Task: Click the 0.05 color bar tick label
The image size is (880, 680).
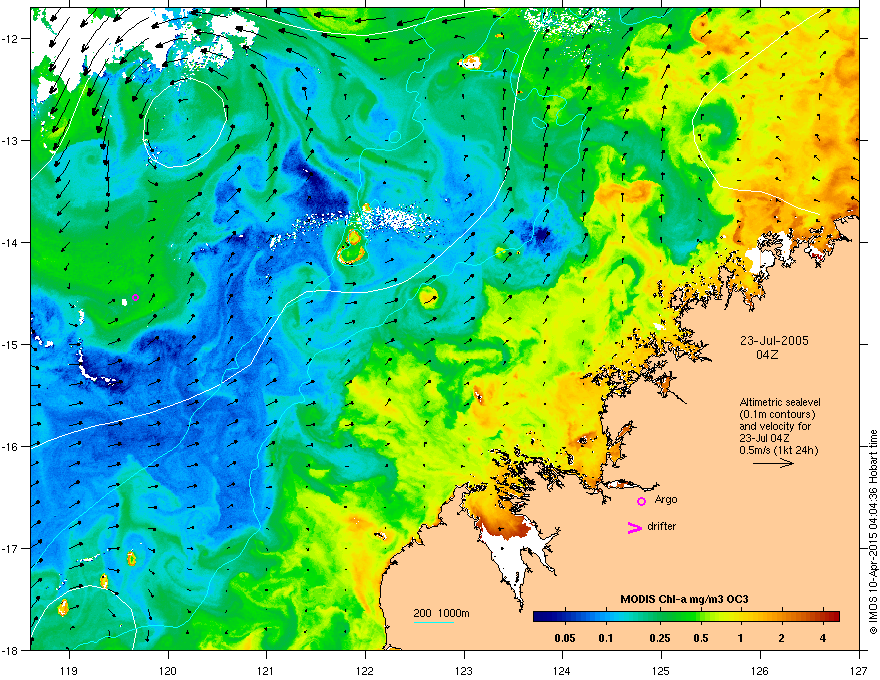Action: click(565, 638)
